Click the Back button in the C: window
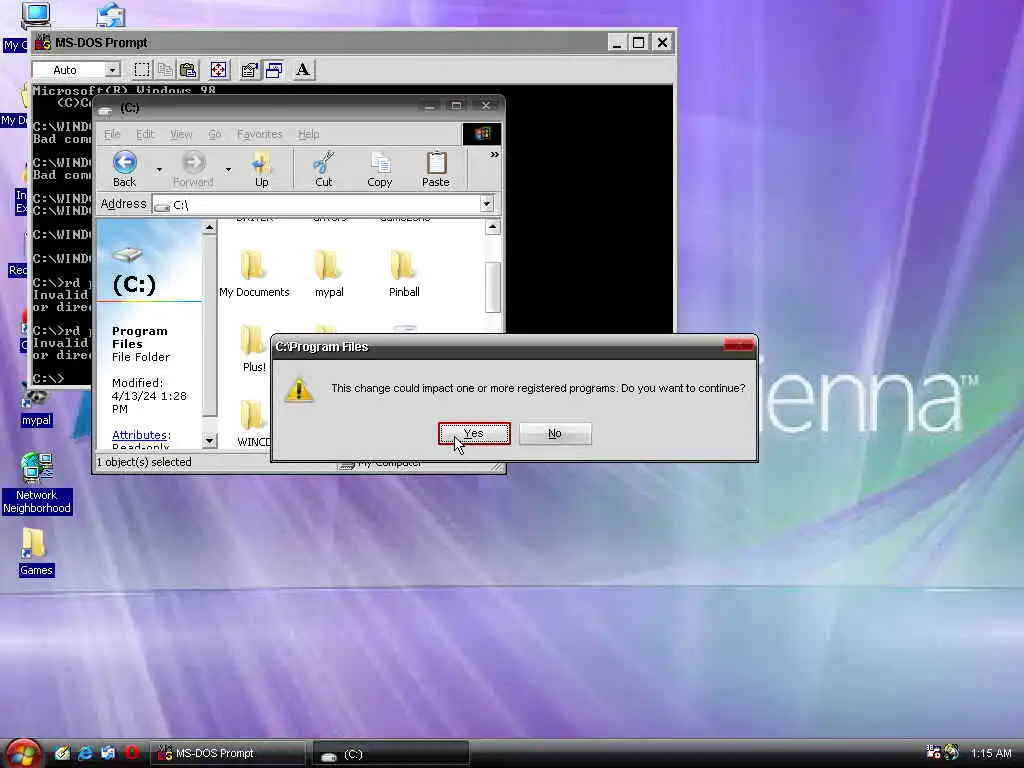 pyautogui.click(x=125, y=169)
